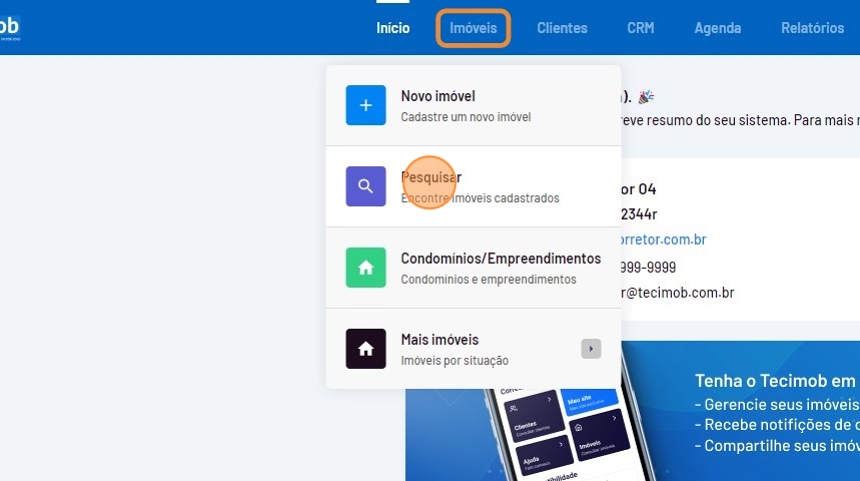Image resolution: width=860 pixels, height=481 pixels.
Task: Click the black house Mais imóveis icon
Action: point(365,349)
